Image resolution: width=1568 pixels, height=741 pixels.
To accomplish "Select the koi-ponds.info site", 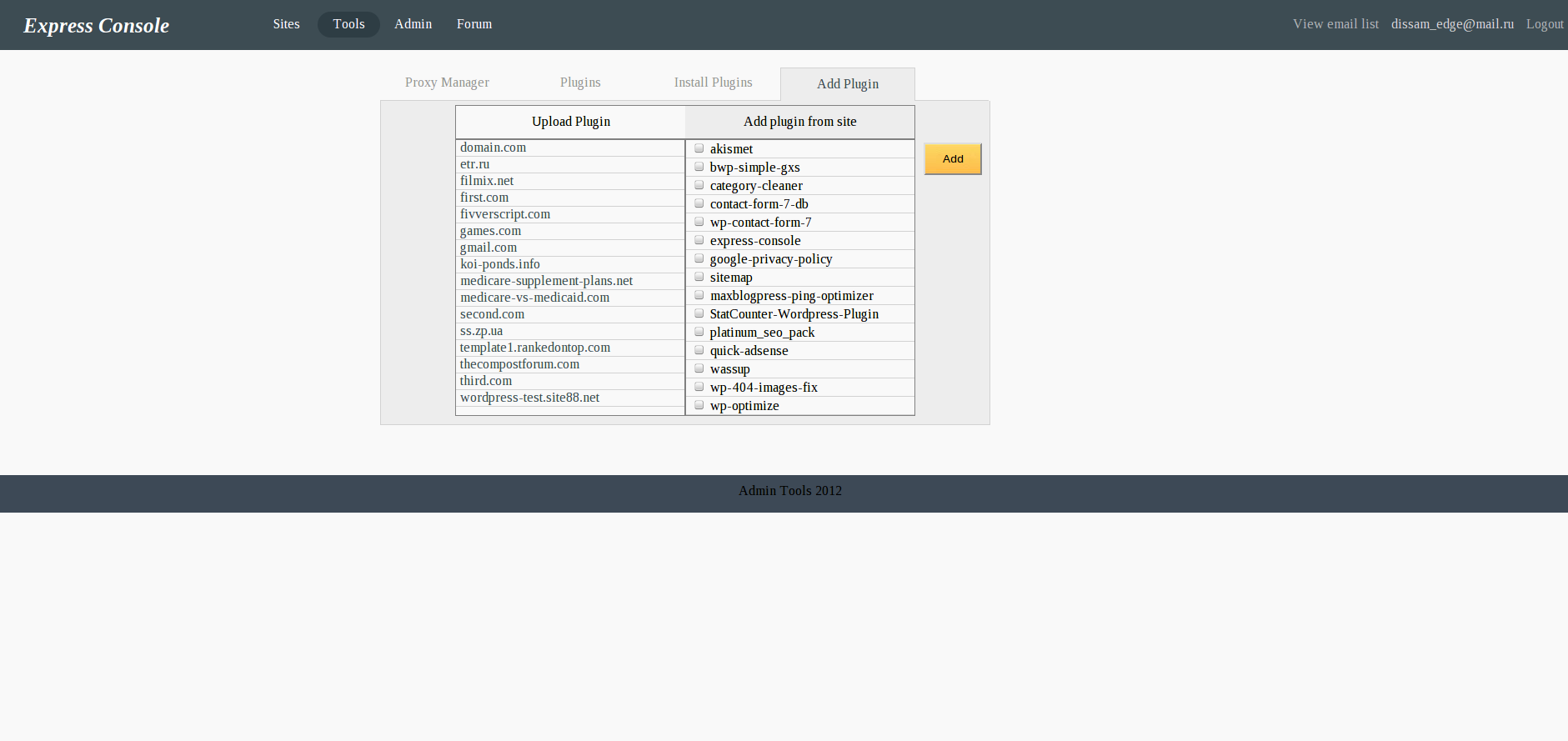I will [x=500, y=264].
